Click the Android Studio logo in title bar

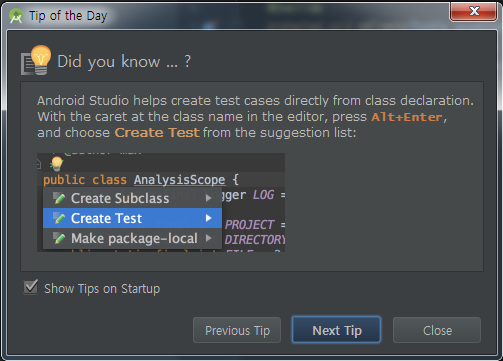tap(16, 16)
